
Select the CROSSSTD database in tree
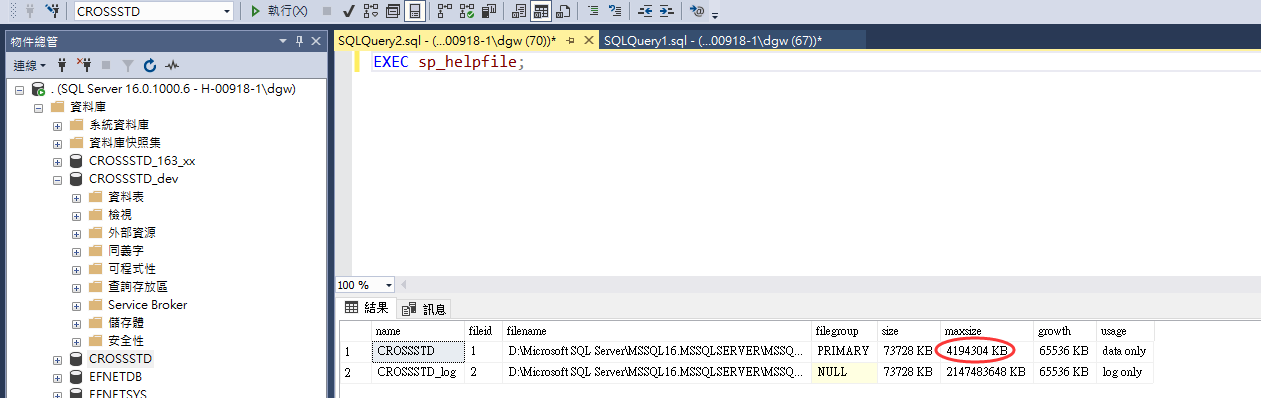pos(120,359)
